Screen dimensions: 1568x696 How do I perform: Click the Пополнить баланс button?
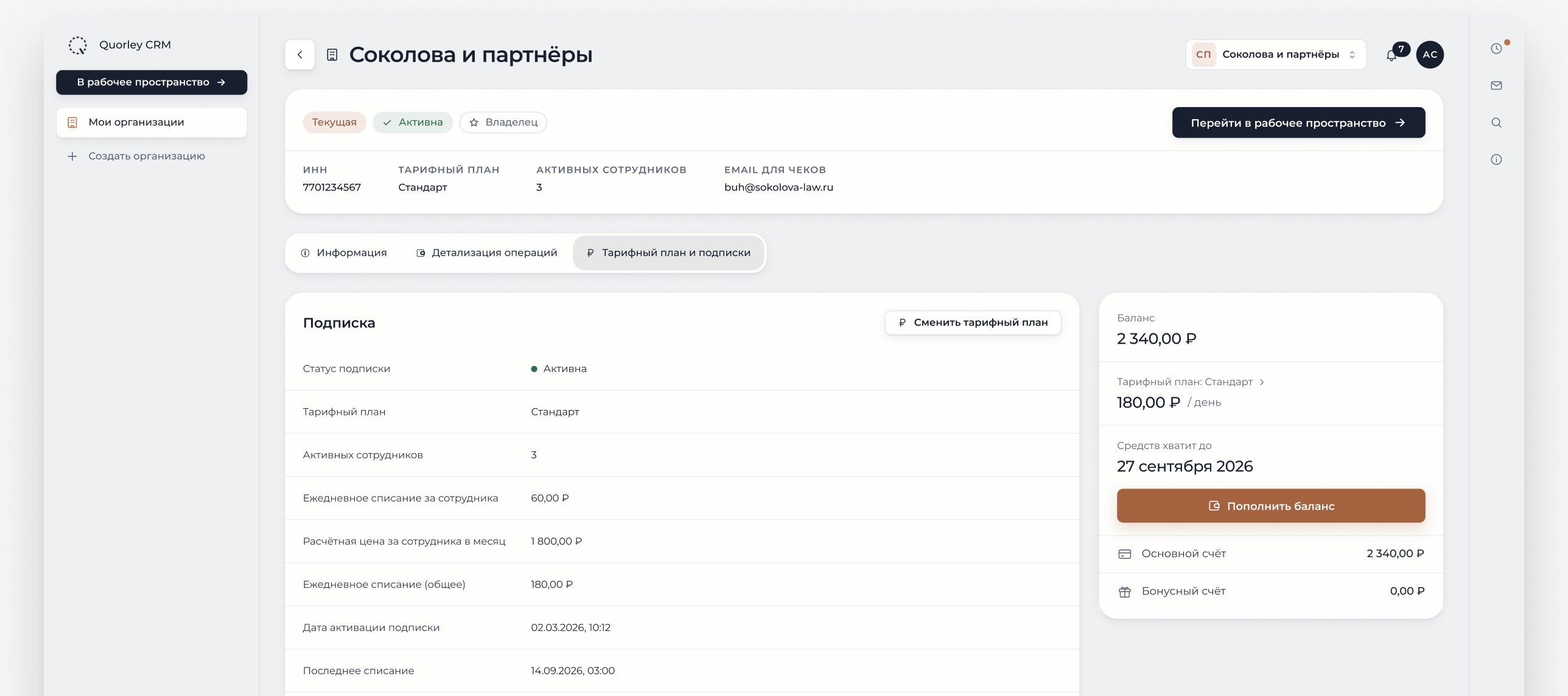click(x=1270, y=506)
